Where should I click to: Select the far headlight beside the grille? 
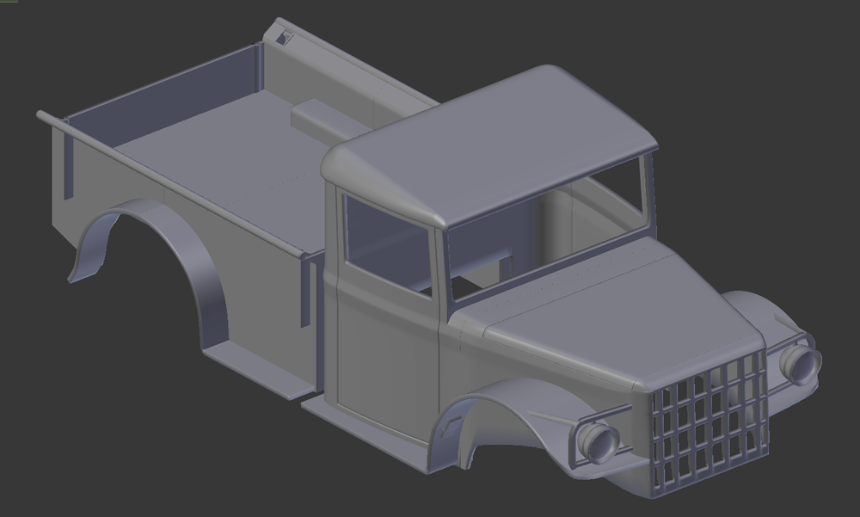coord(801,364)
